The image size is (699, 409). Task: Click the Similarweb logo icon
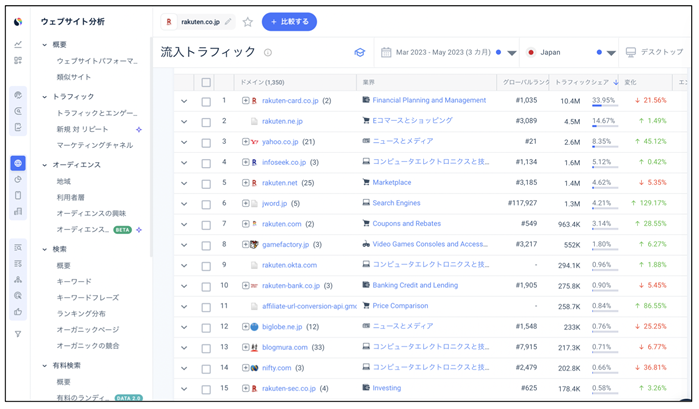click(18, 21)
